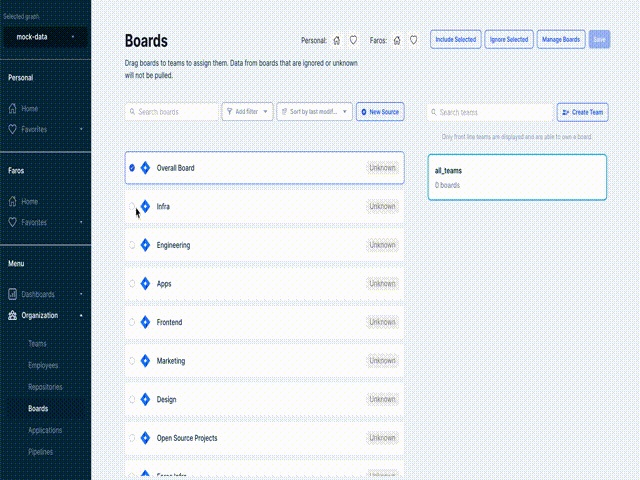Click Manage Boards button
640x480 pixels.
click(561, 40)
